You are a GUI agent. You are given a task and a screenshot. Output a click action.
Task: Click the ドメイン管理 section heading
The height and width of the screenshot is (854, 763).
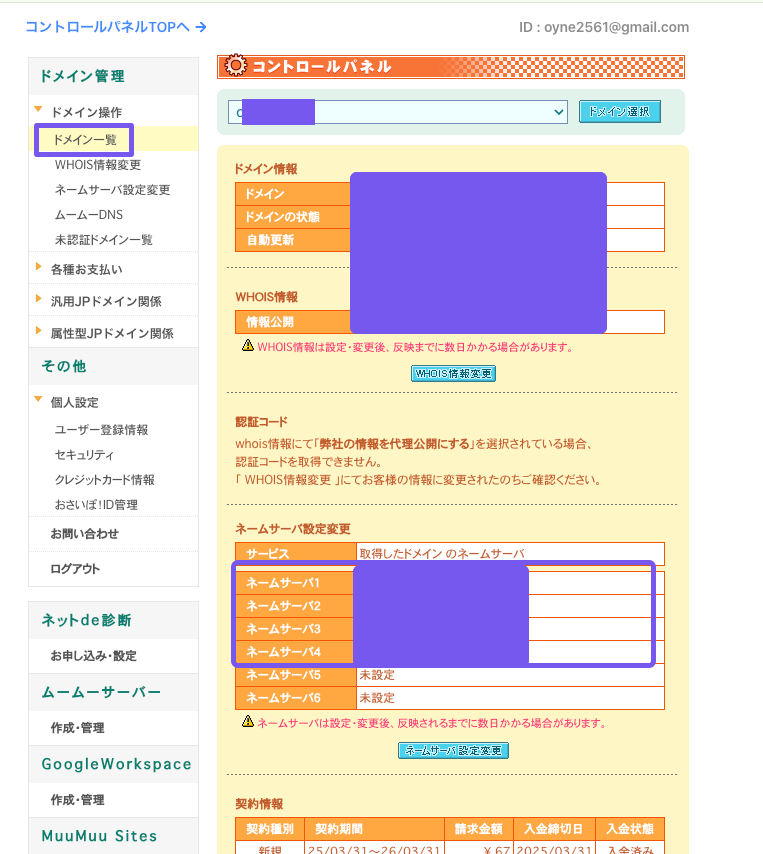pyautogui.click(x=82, y=76)
